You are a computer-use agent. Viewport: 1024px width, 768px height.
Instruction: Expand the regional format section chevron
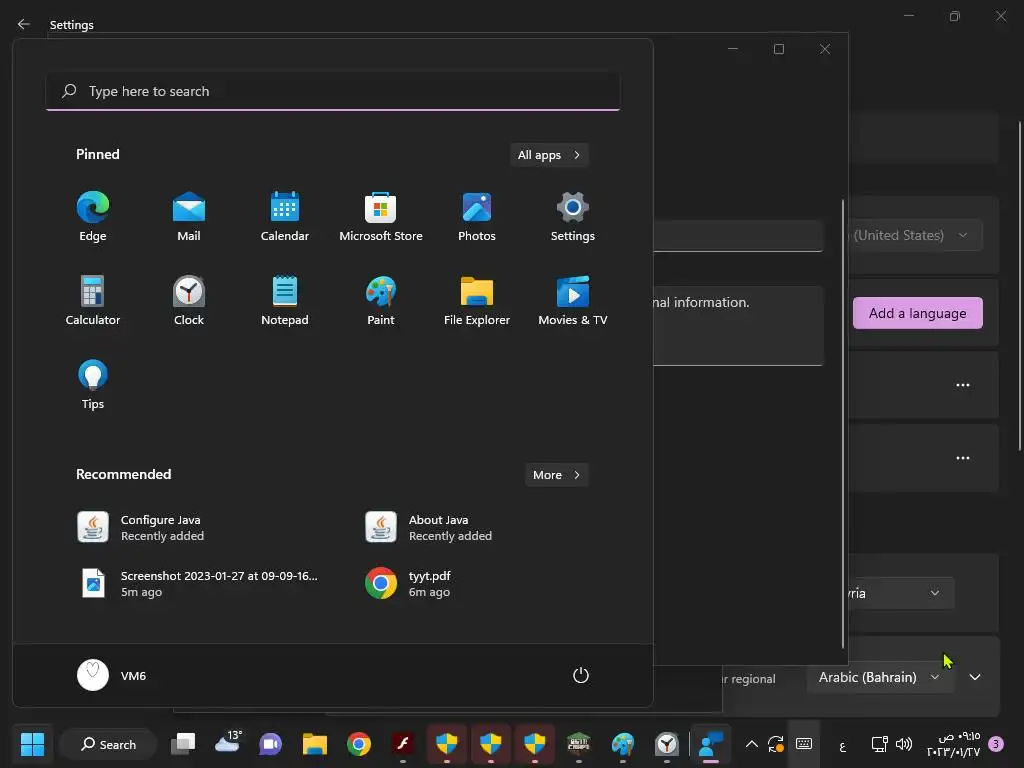click(975, 677)
